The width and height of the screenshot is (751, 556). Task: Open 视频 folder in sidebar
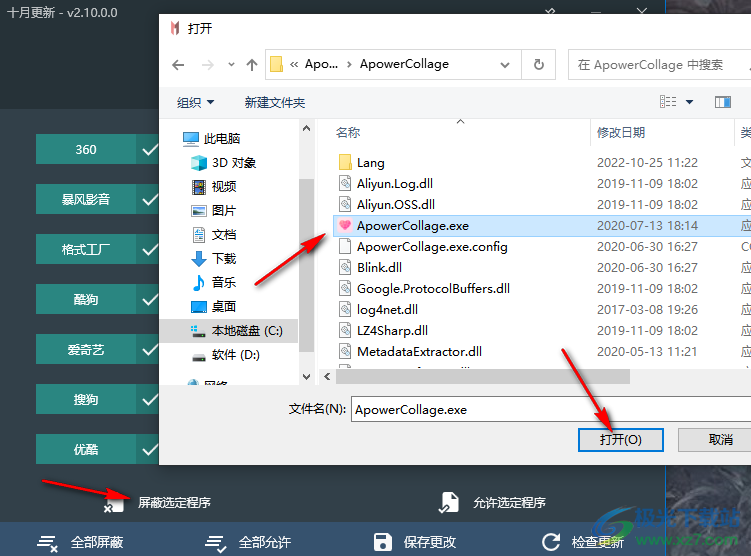click(214, 186)
